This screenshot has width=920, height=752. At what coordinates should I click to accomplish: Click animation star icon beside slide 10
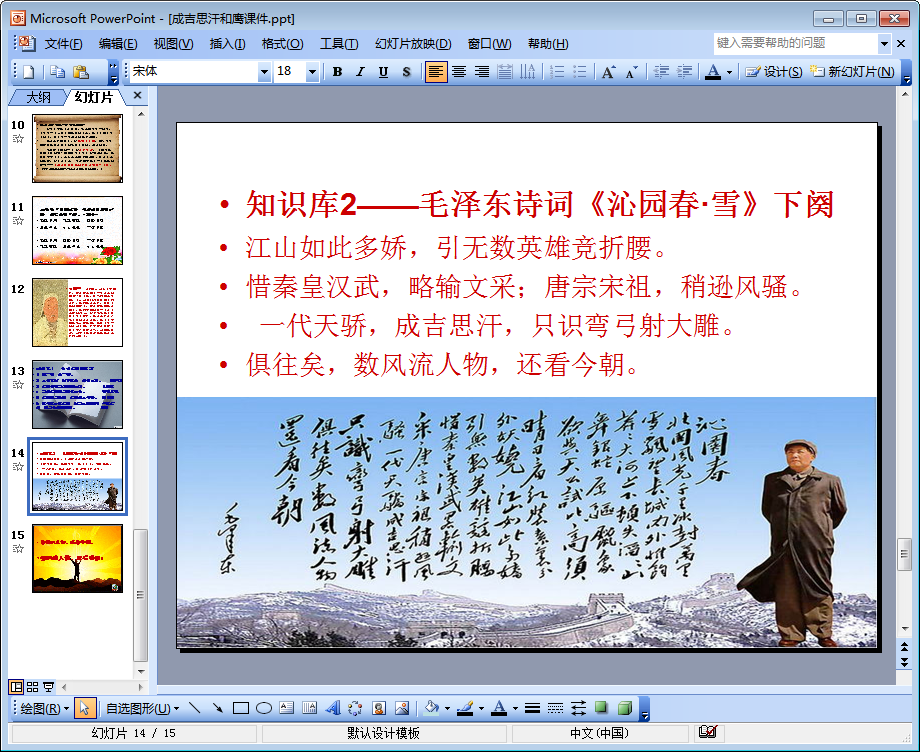(18, 139)
